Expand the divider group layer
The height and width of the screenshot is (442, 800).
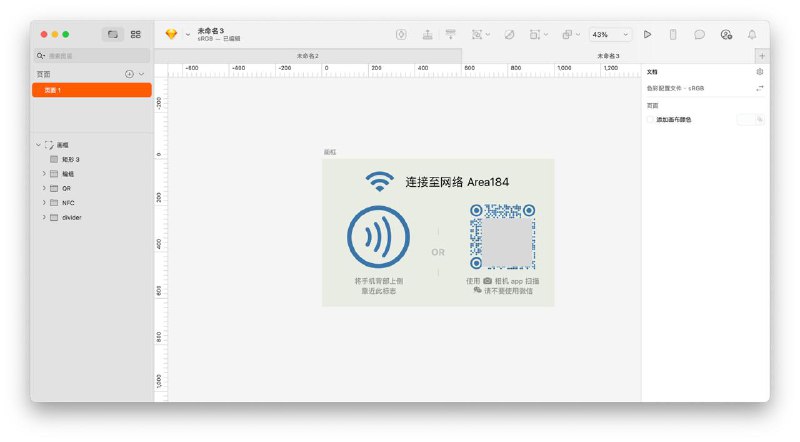pyautogui.click(x=44, y=217)
